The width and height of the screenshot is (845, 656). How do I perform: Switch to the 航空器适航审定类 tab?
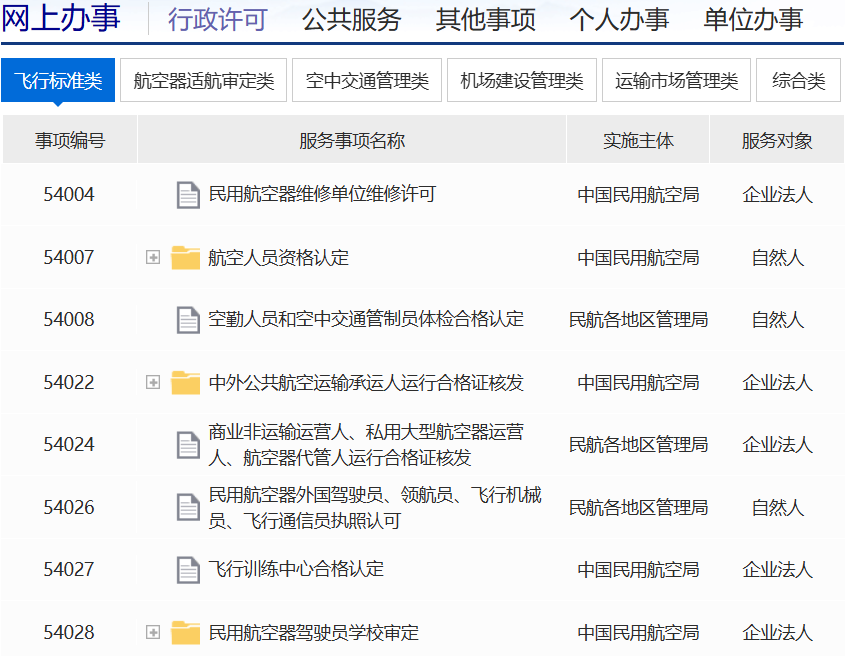(x=204, y=80)
